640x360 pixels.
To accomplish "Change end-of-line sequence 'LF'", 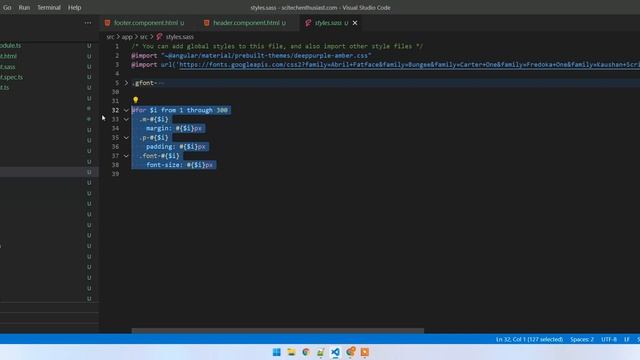I will [x=627, y=339].
